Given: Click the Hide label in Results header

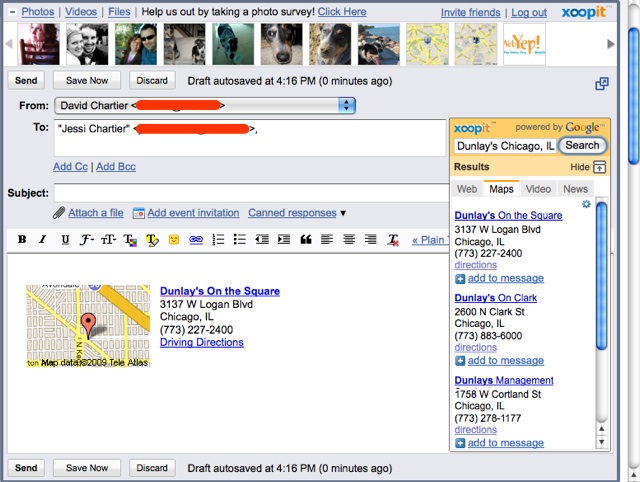Looking at the screenshot, I should [580, 167].
